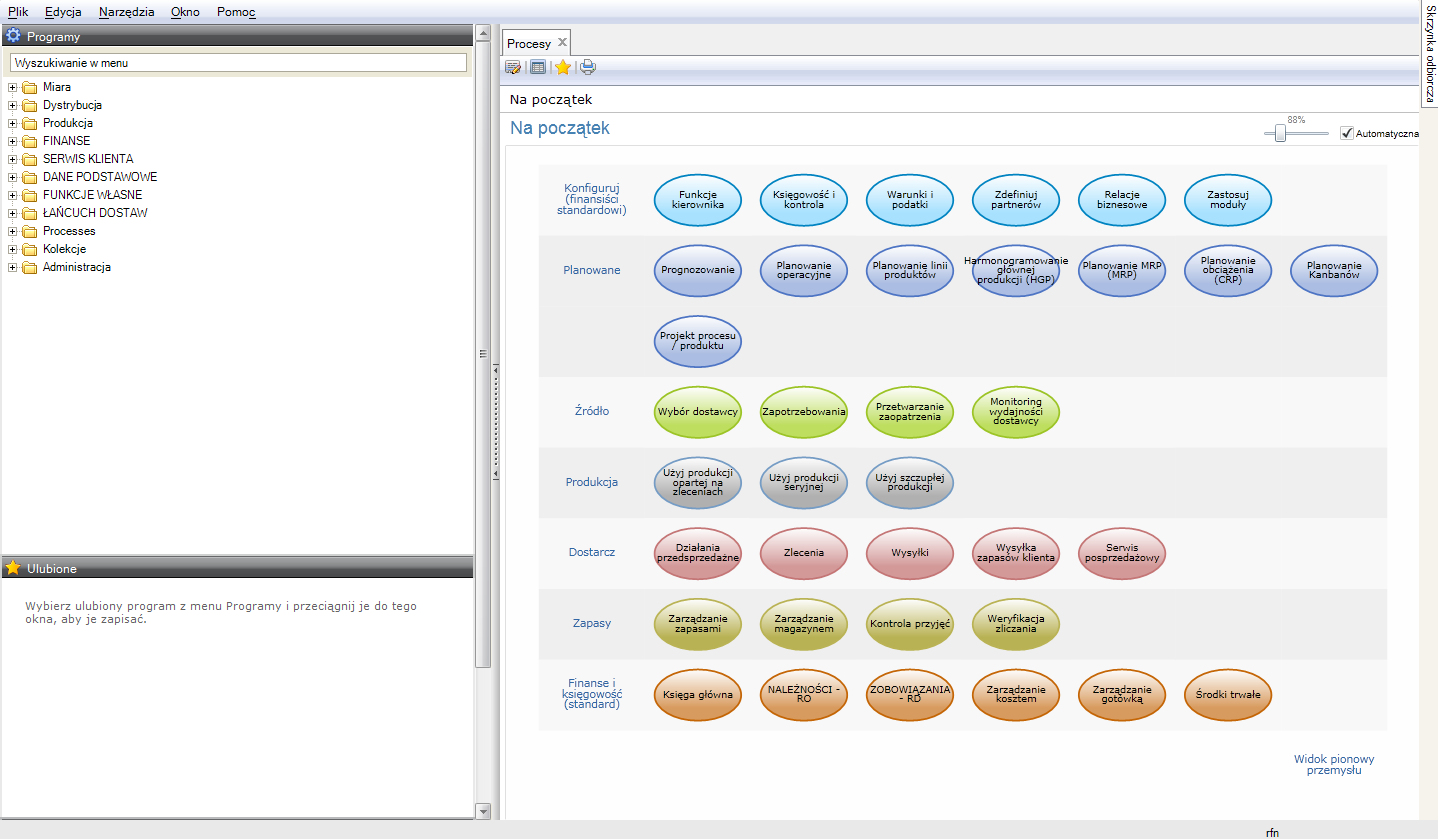The image size is (1438, 839).
Task: Open Zdefiniuj partnerów bubble
Action: click(x=1016, y=200)
